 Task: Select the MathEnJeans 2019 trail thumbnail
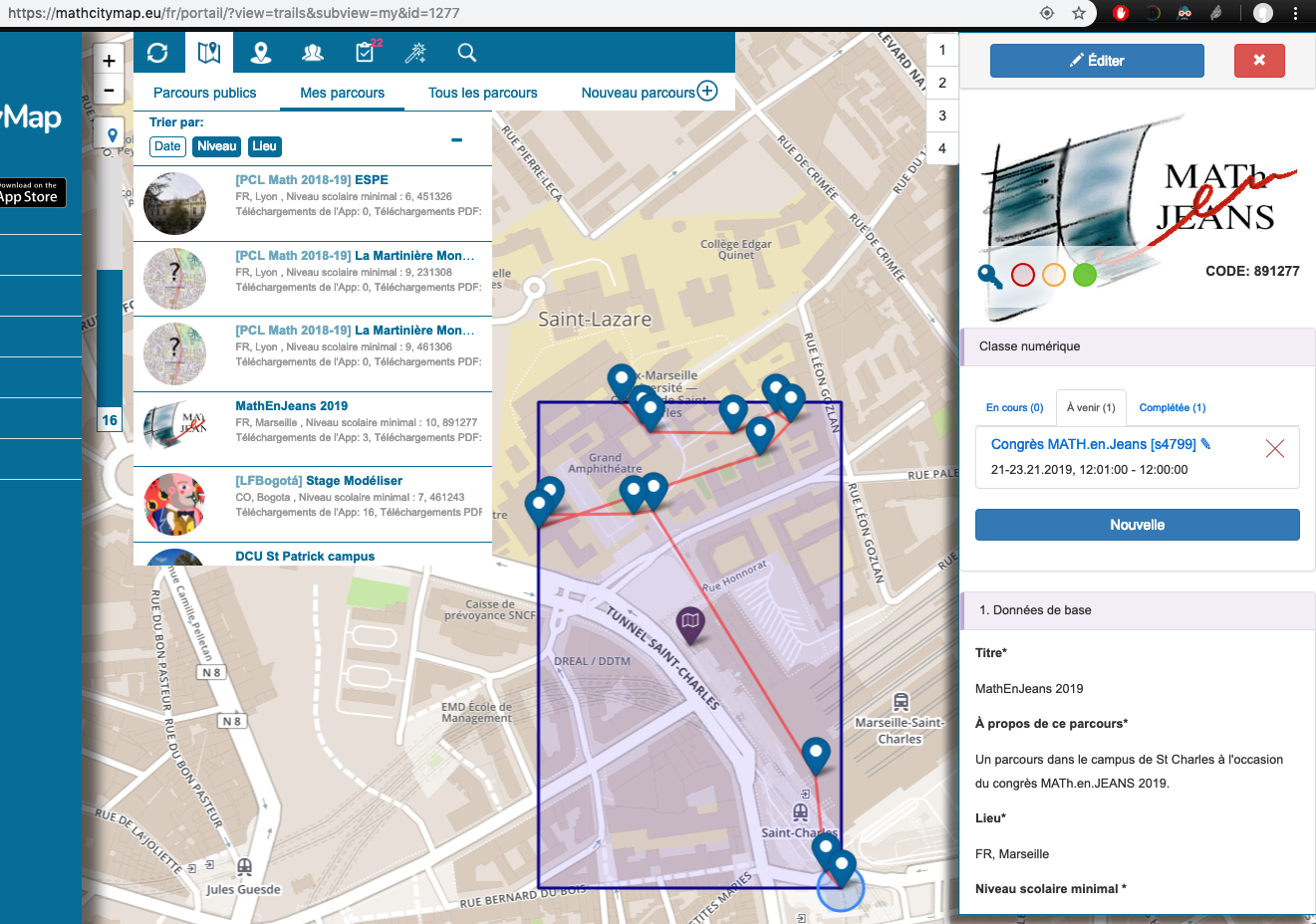point(175,428)
